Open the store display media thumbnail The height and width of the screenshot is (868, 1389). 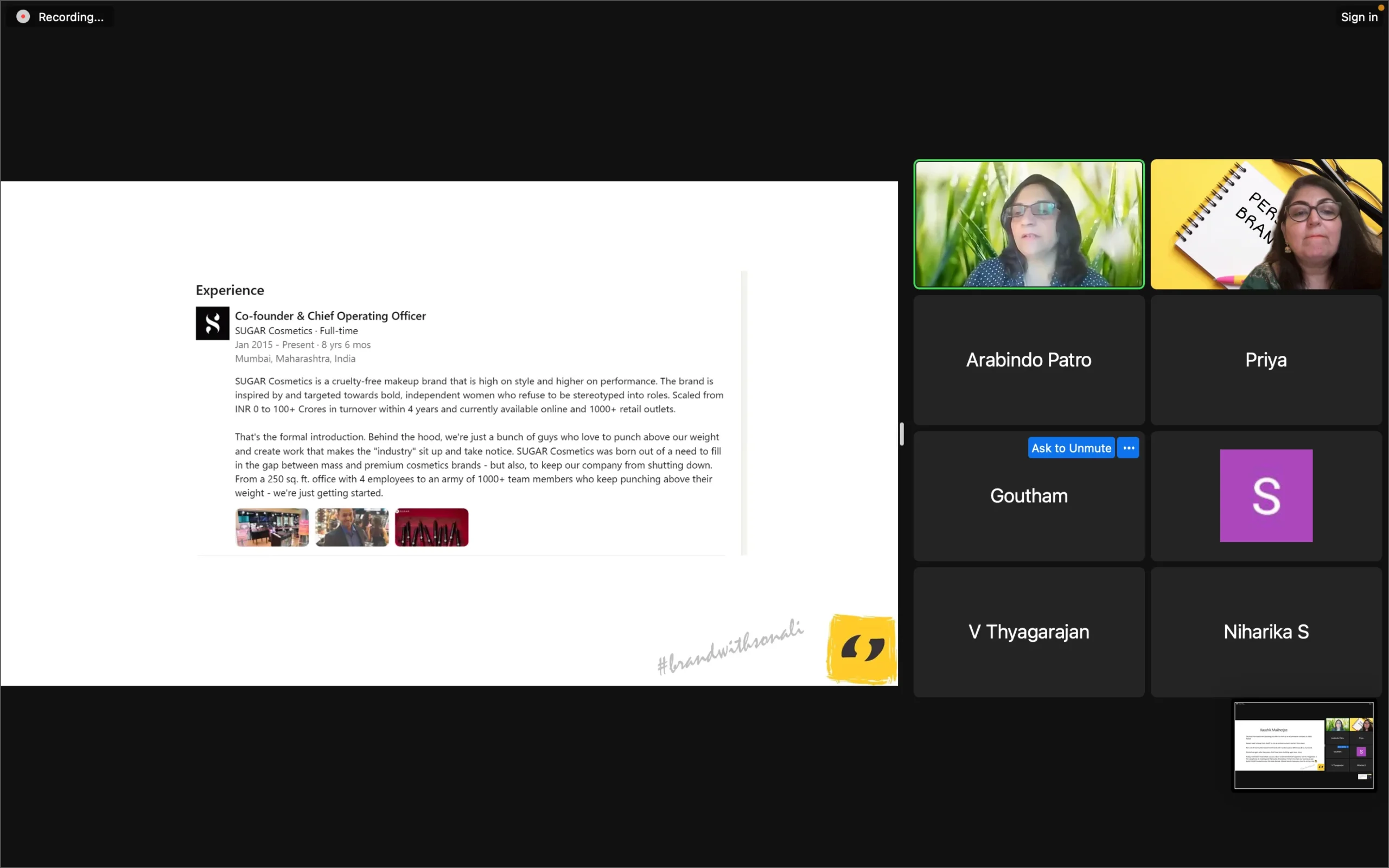tap(272, 527)
